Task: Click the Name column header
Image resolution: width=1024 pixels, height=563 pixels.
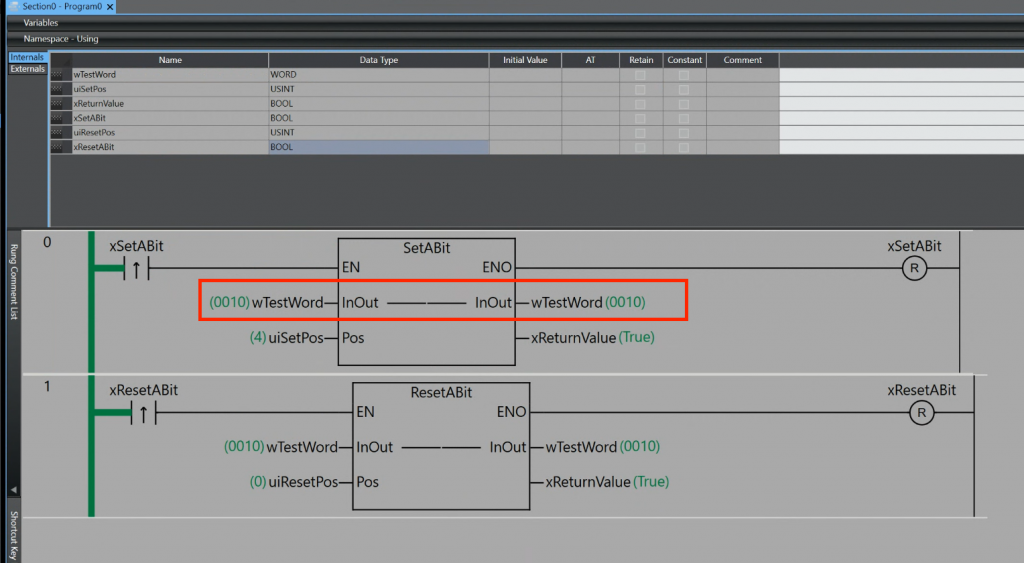Action: coord(170,60)
